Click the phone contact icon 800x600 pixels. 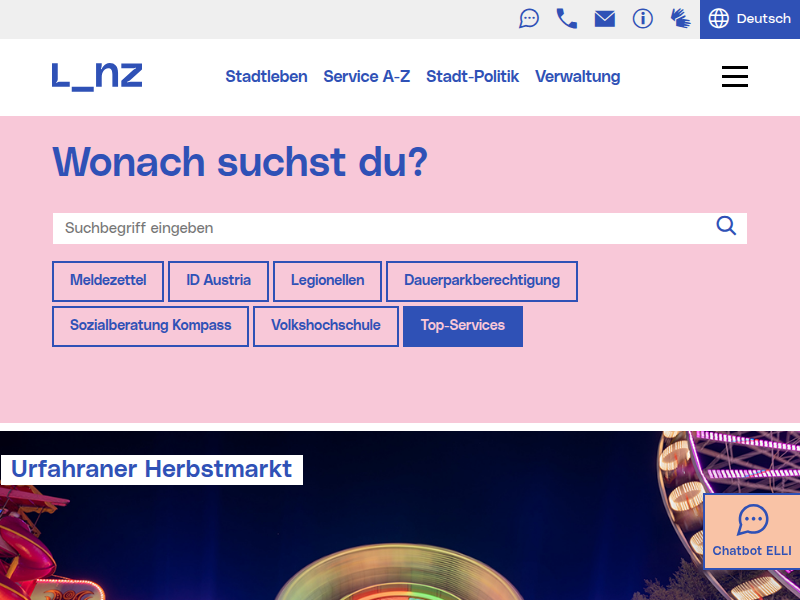(x=567, y=19)
